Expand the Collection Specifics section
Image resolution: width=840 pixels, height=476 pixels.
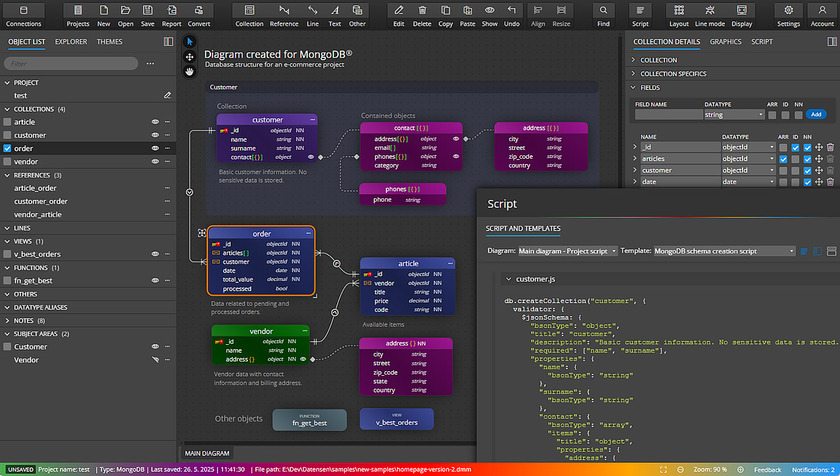pos(672,74)
